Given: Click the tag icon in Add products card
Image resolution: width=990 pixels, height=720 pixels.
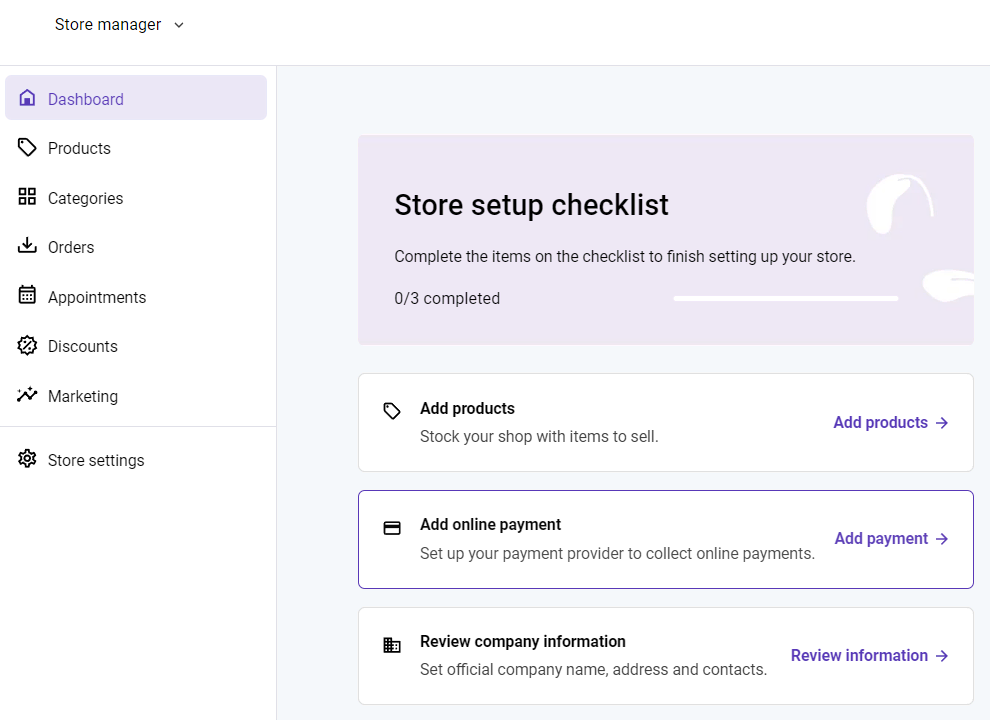Looking at the screenshot, I should coord(392,411).
